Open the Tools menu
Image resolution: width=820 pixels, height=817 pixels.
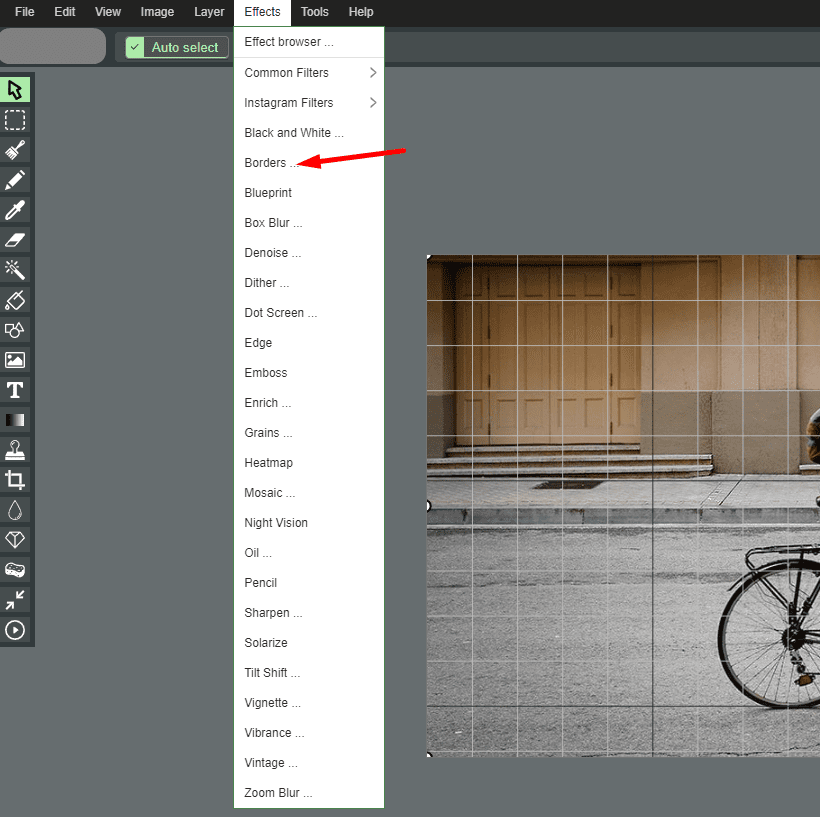314,12
